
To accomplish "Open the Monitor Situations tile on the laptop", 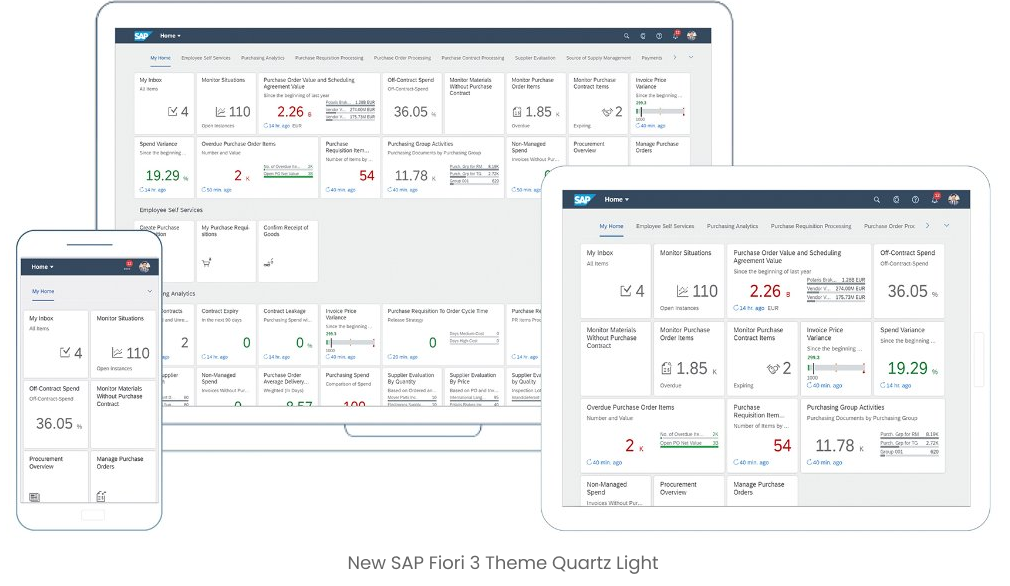I will pos(226,102).
